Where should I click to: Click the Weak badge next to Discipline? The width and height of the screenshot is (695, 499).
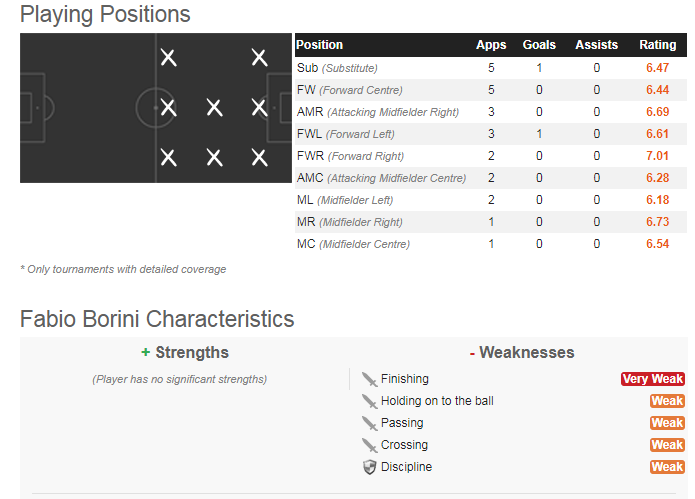[667, 467]
